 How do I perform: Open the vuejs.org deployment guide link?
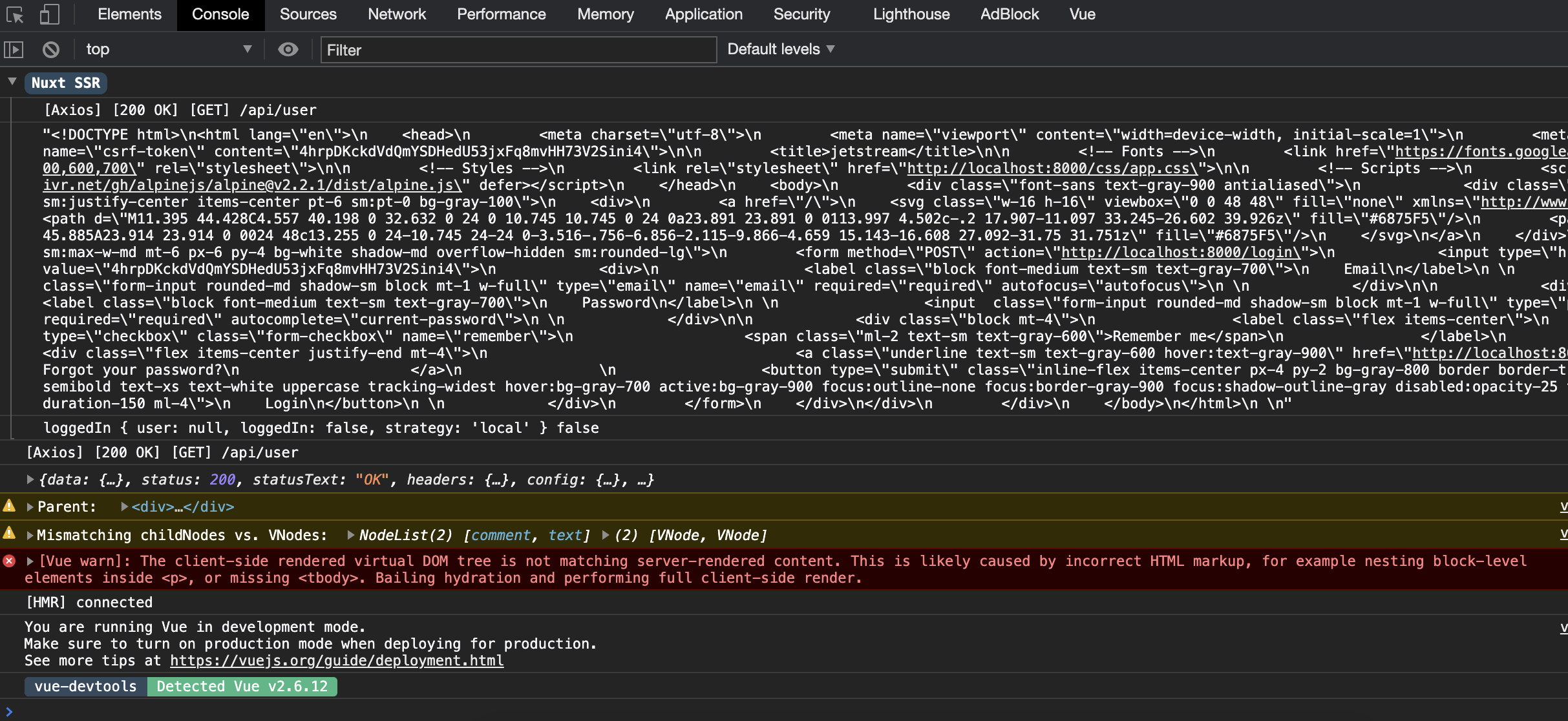pyautogui.click(x=336, y=660)
